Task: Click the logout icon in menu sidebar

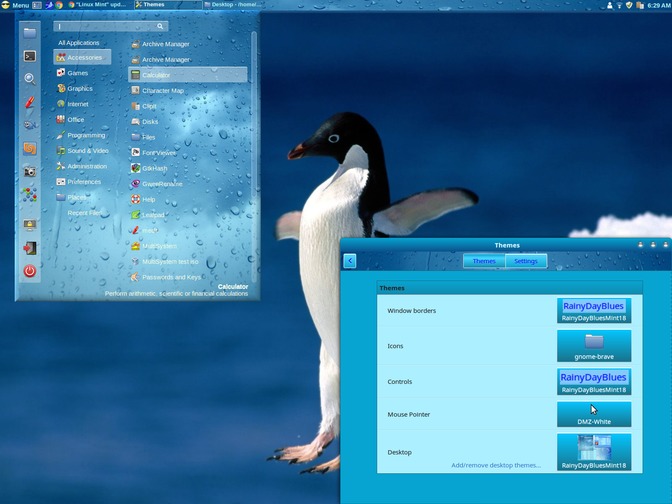Action: click(30, 248)
